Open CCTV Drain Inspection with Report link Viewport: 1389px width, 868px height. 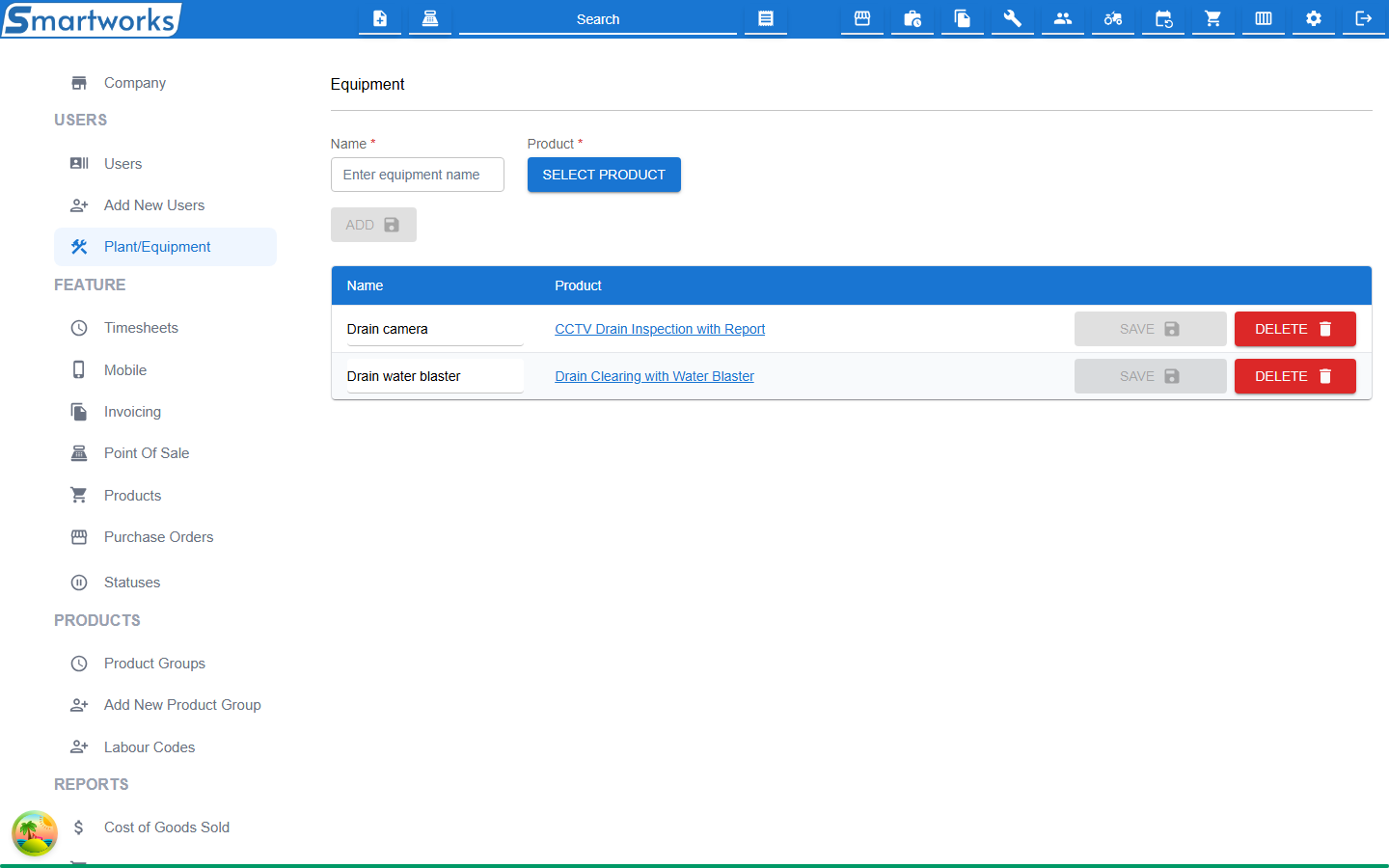pos(660,329)
